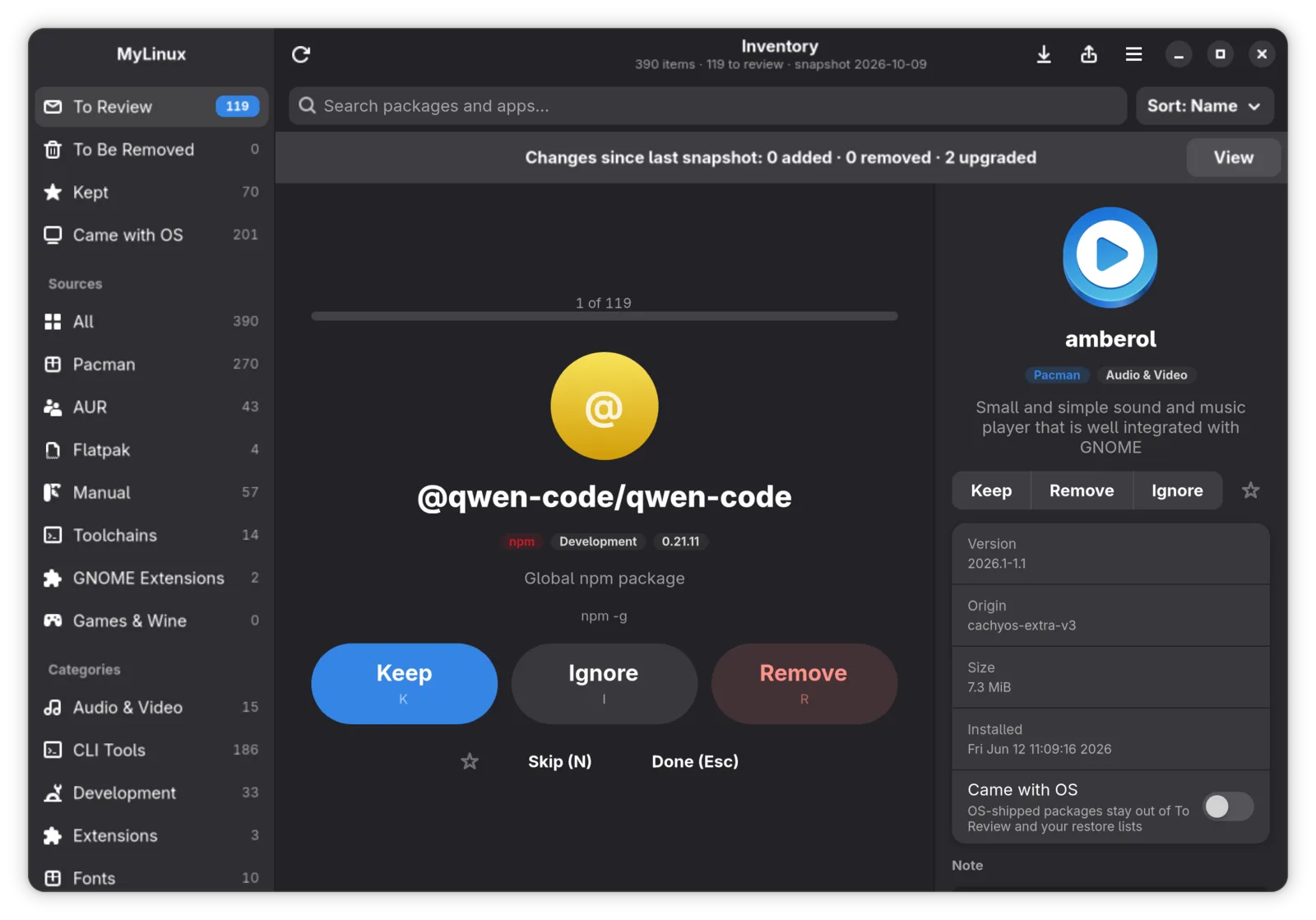Open the Audio & Video category
The height and width of the screenshot is (920, 1316).
pos(151,708)
